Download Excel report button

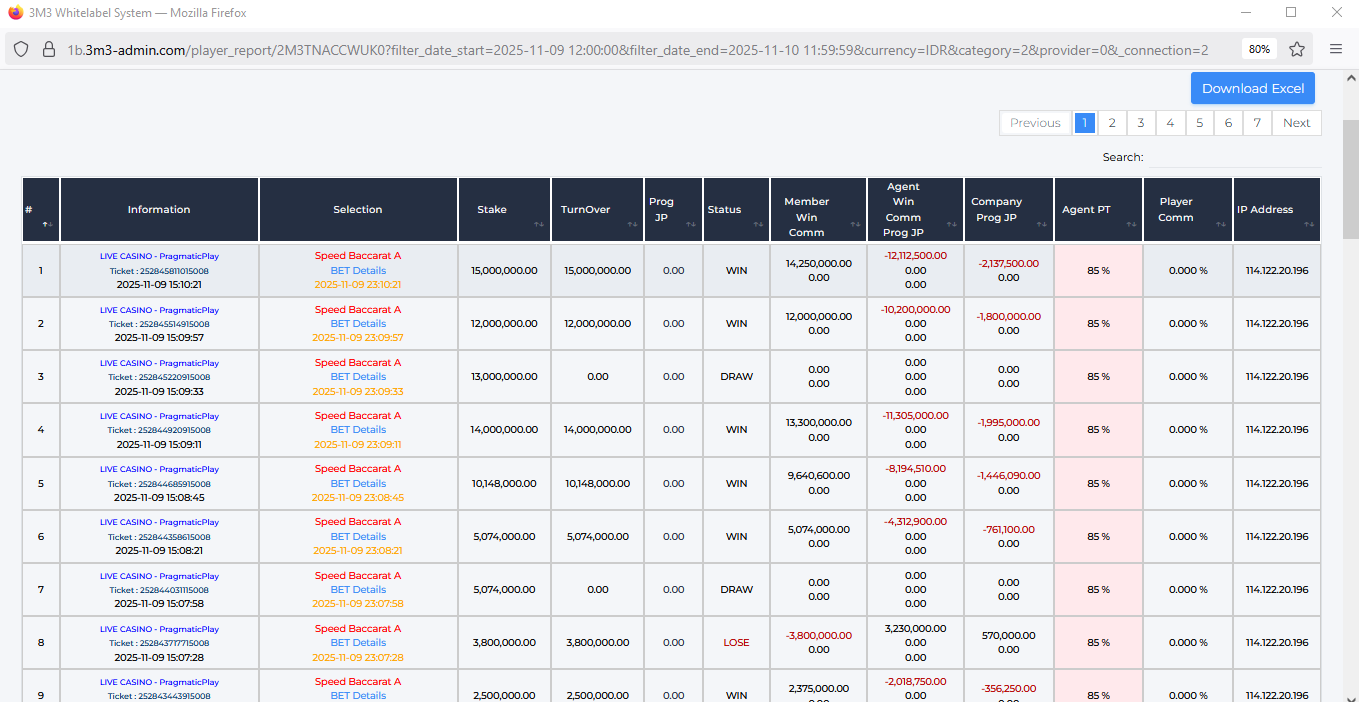(x=1253, y=88)
